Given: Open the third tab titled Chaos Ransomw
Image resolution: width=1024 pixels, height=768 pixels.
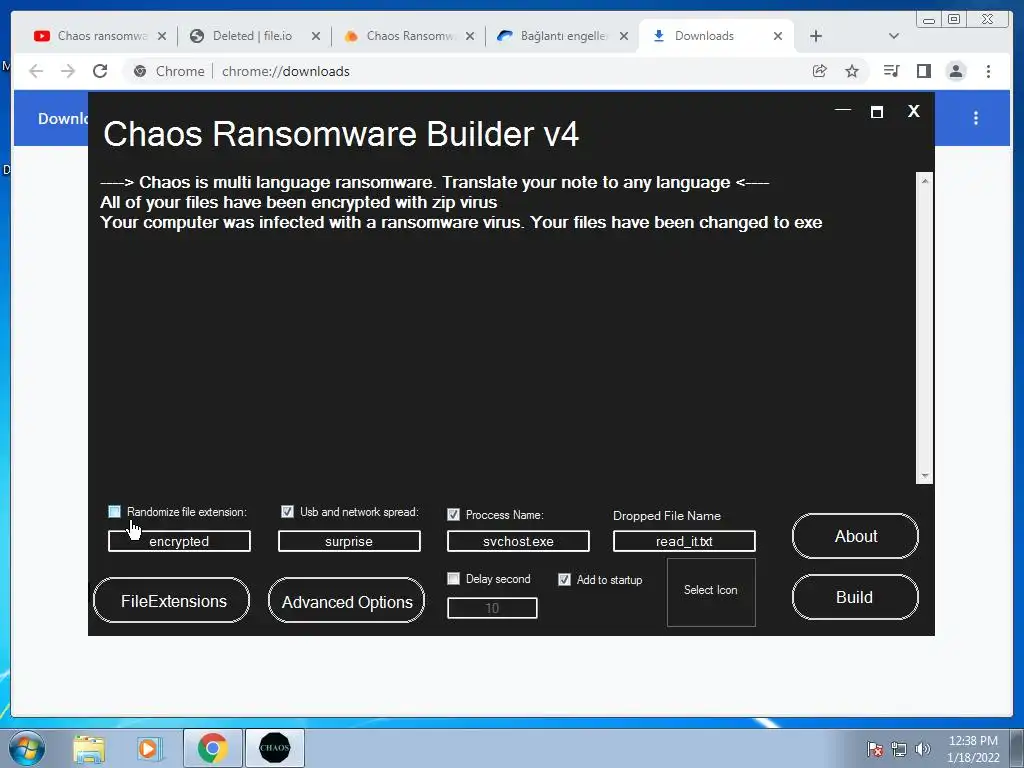Looking at the screenshot, I should pos(409,36).
